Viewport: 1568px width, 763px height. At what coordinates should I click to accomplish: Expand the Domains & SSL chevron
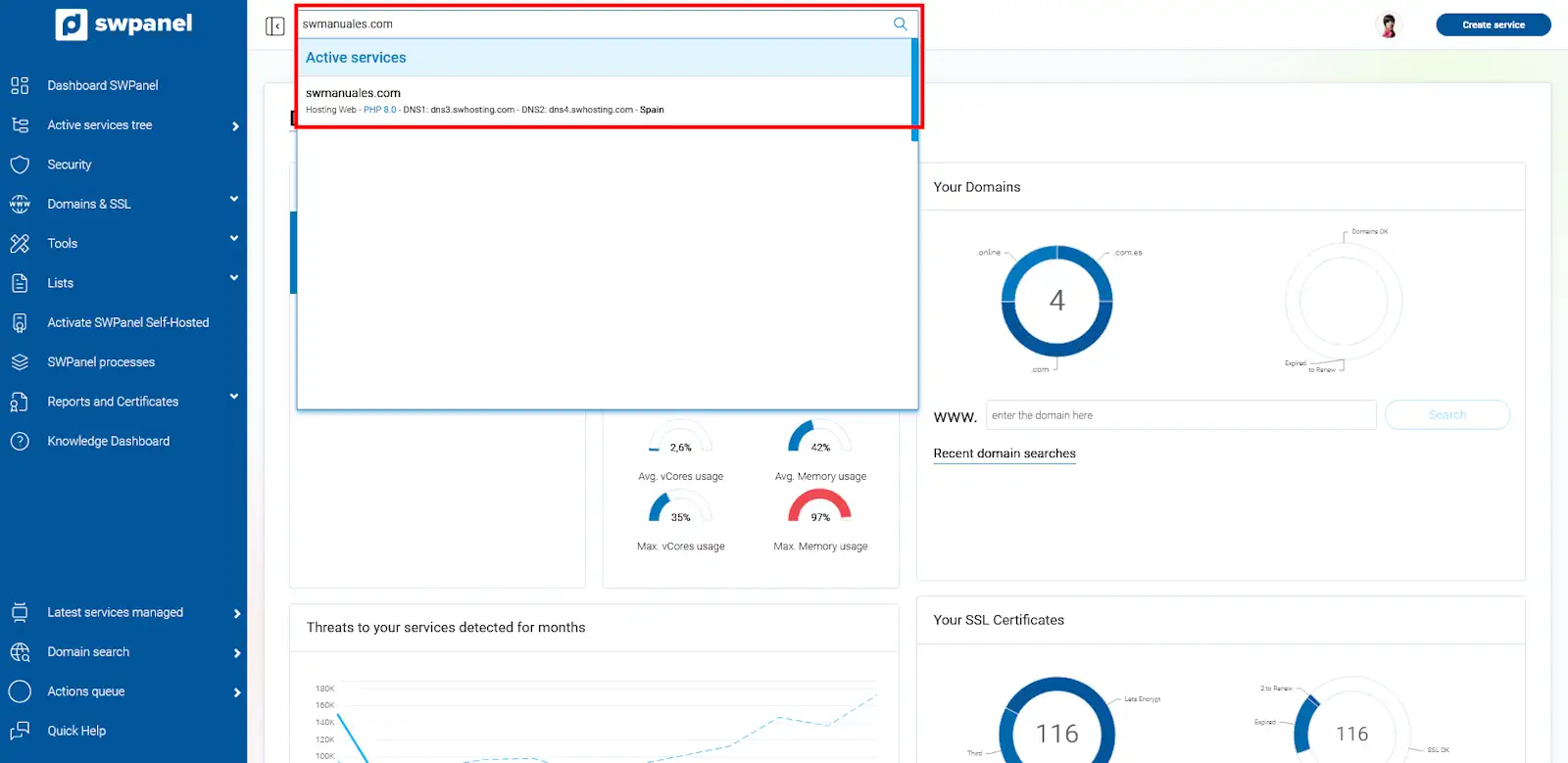tap(234, 199)
